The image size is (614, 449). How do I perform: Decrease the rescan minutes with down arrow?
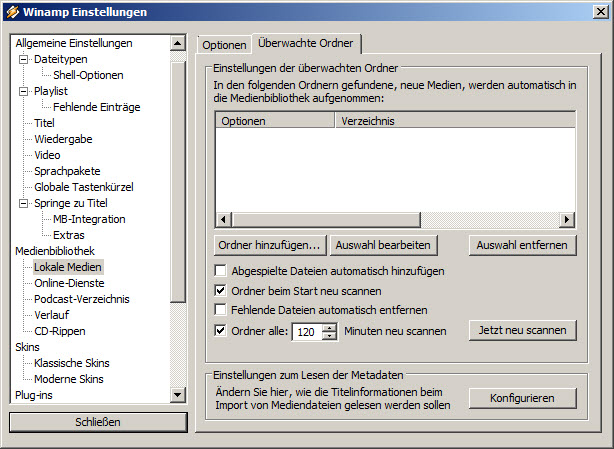330,335
